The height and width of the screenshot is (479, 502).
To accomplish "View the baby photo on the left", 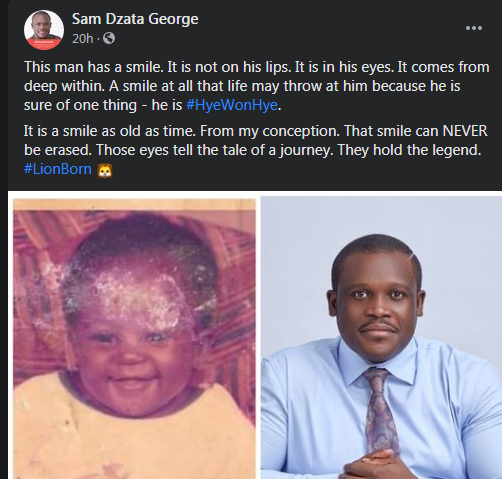I will [x=134, y=339].
